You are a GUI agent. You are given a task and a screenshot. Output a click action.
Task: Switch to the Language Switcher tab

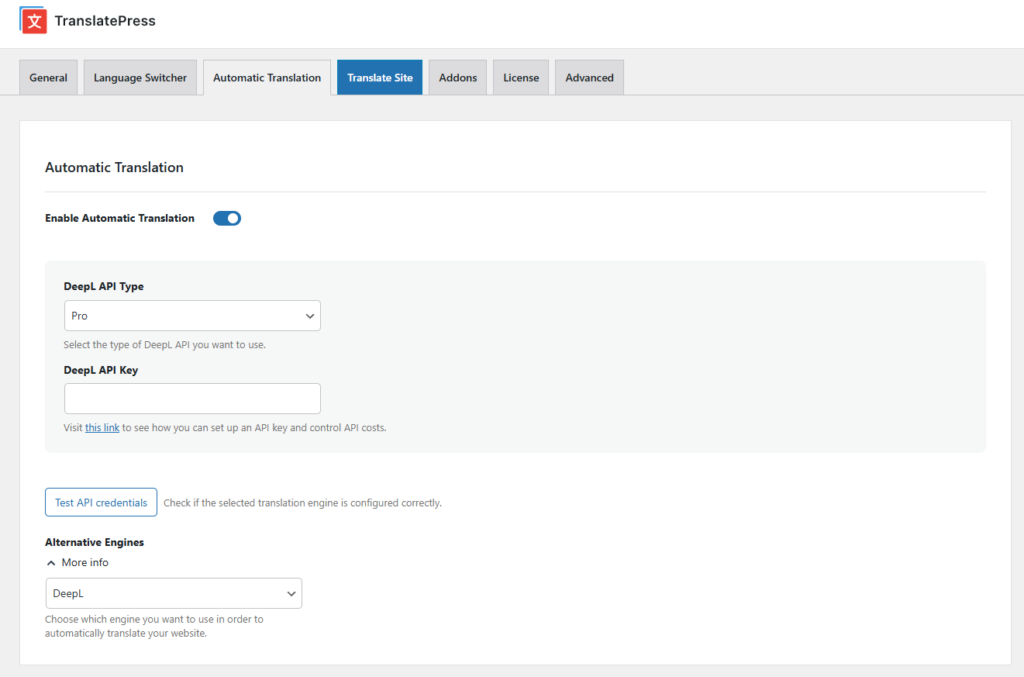click(x=140, y=78)
